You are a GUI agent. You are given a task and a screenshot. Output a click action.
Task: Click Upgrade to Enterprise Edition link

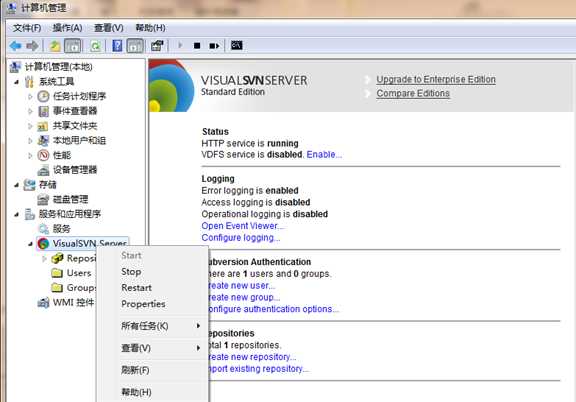[436, 80]
